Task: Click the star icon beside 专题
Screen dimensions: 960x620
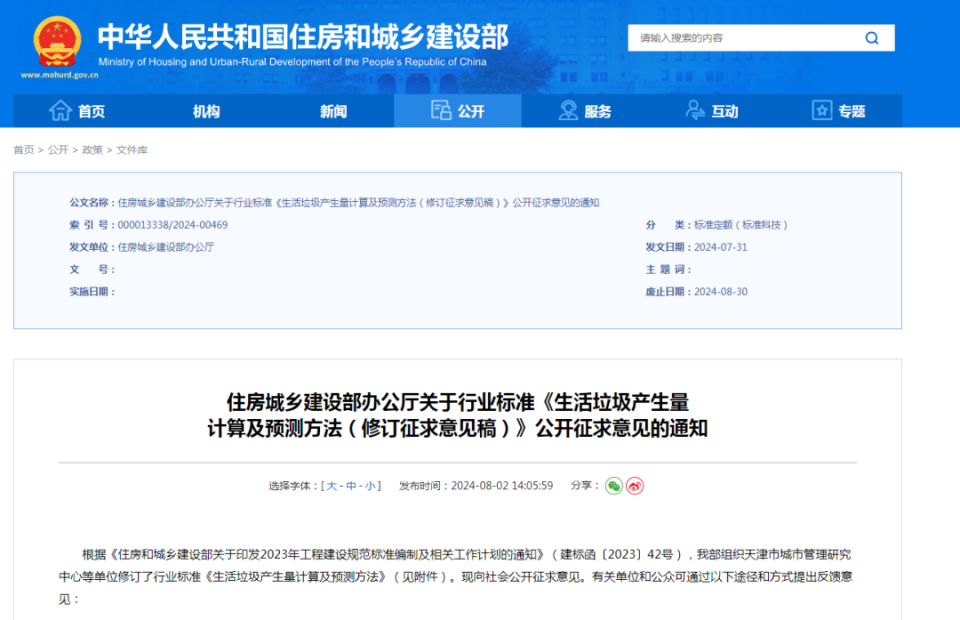Action: 823,111
